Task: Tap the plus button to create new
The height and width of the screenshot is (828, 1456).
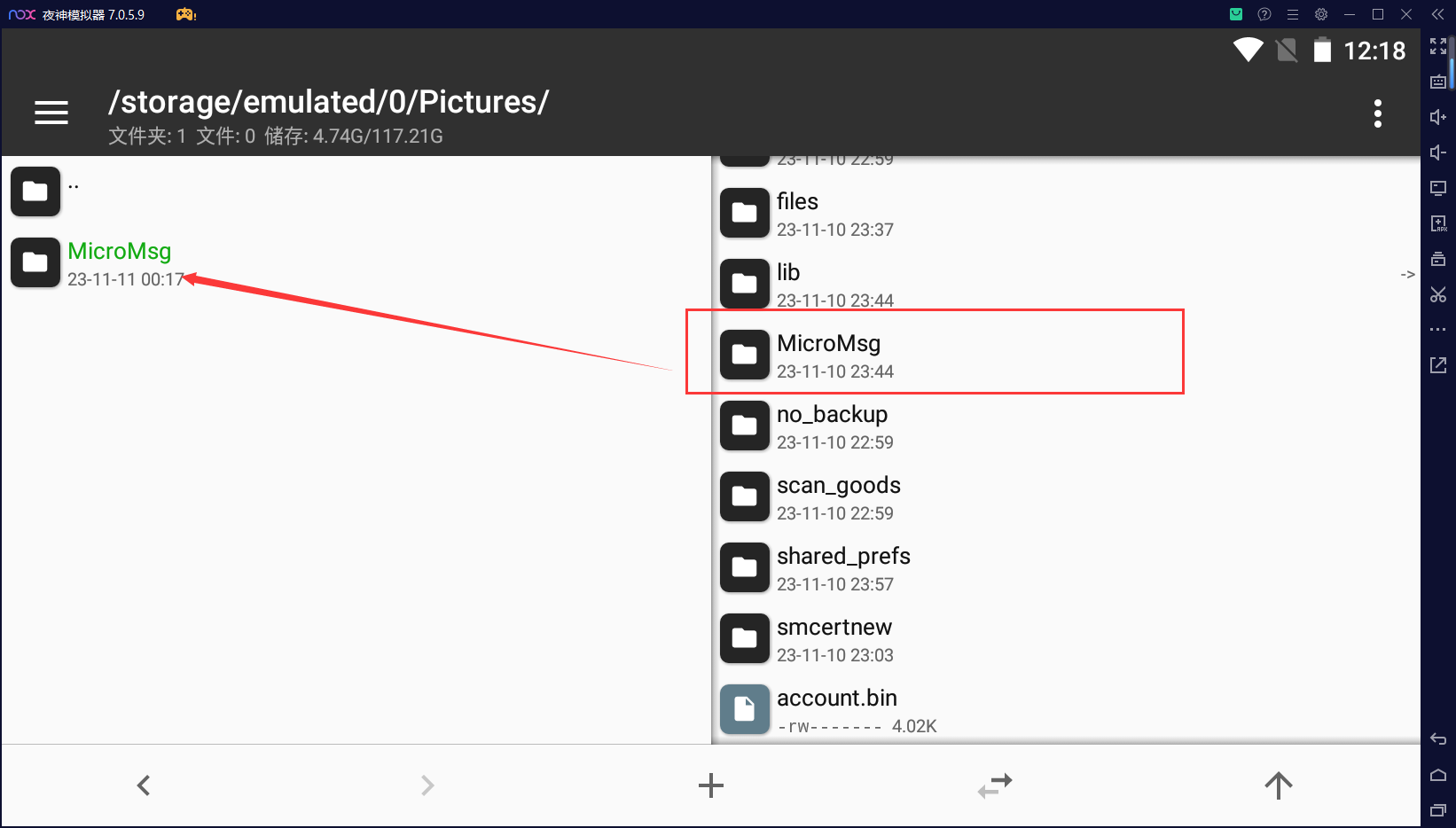Action: [711, 785]
